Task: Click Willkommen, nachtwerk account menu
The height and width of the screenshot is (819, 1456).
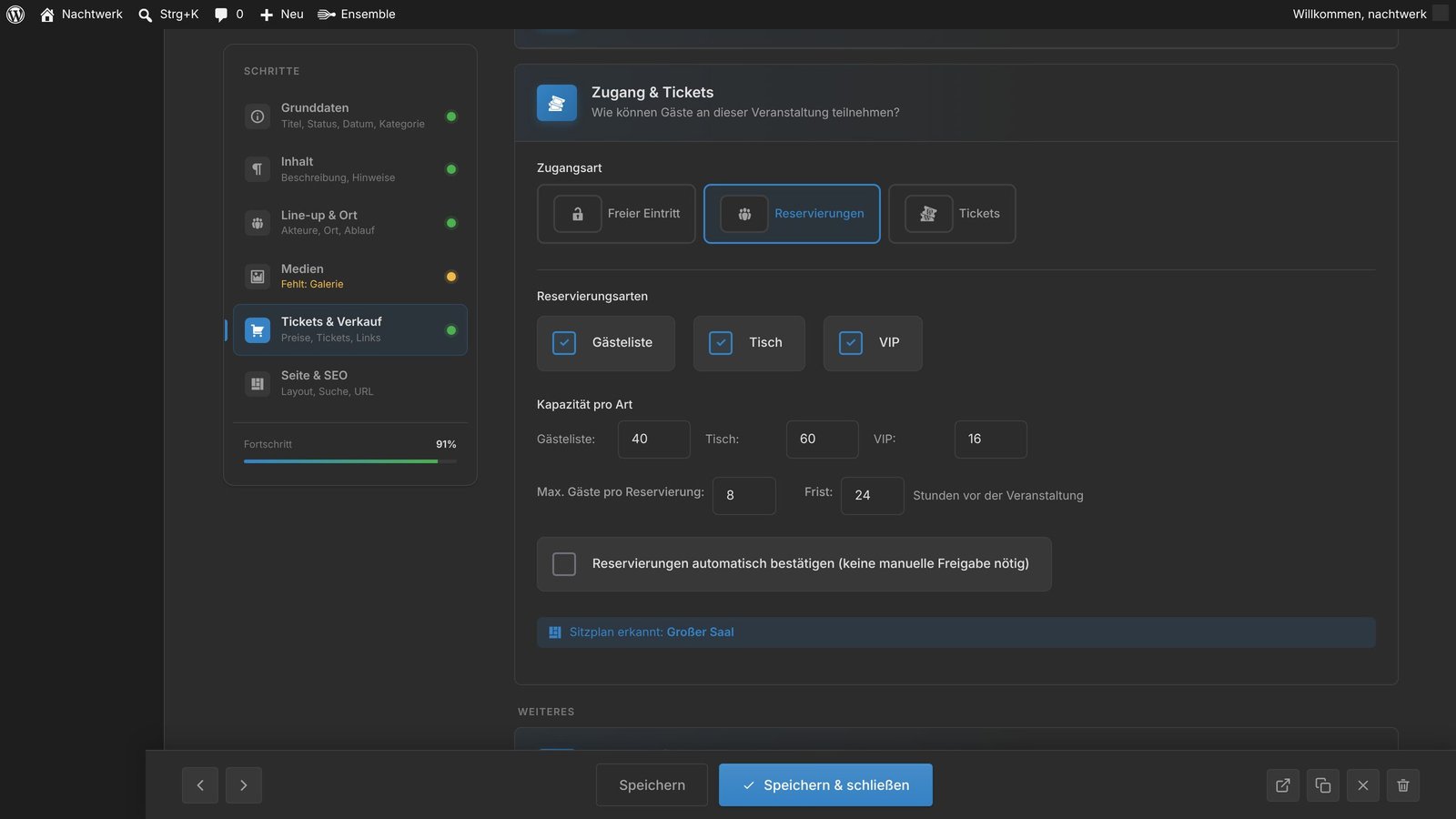Action: (x=1370, y=15)
